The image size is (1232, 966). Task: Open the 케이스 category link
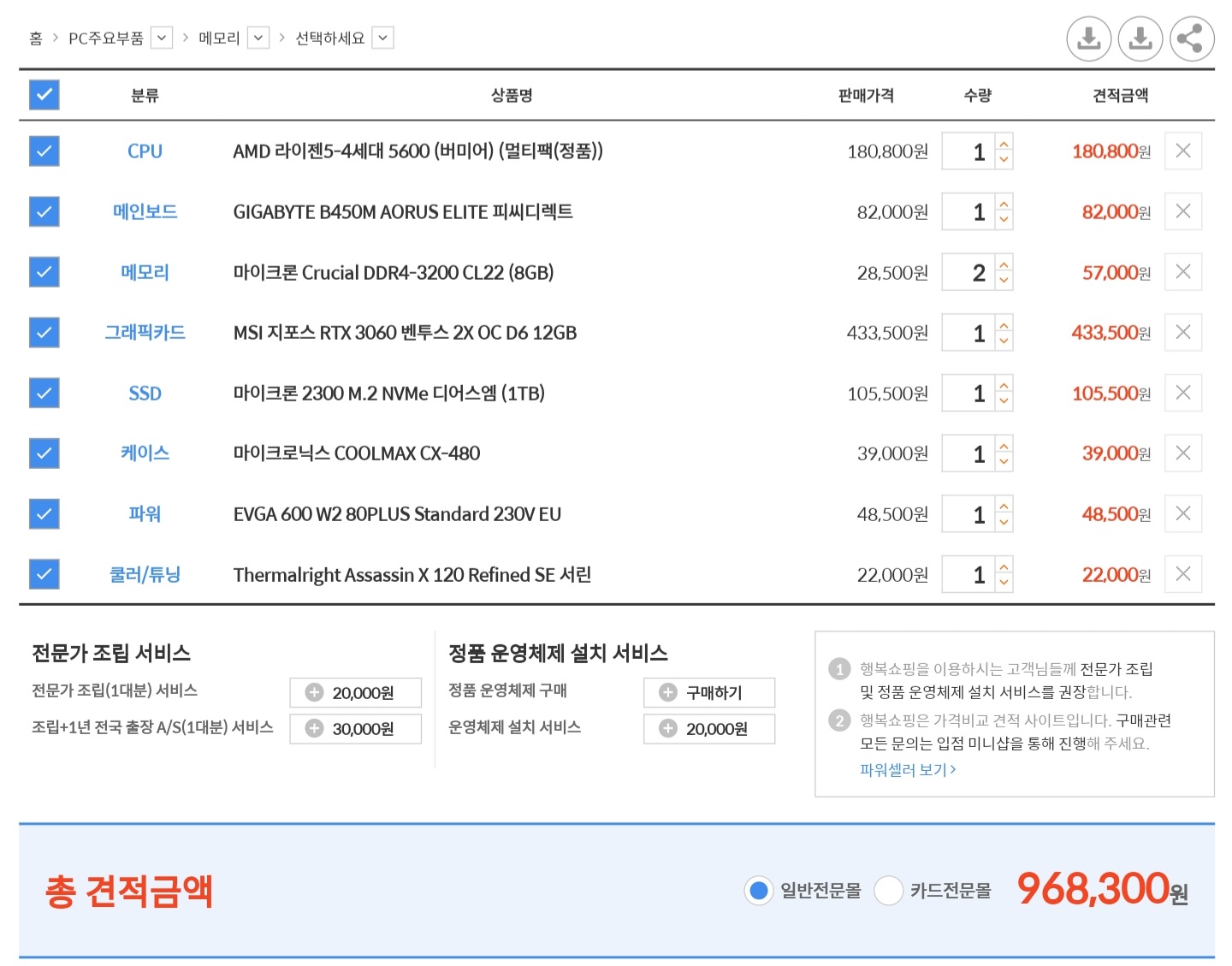click(145, 453)
